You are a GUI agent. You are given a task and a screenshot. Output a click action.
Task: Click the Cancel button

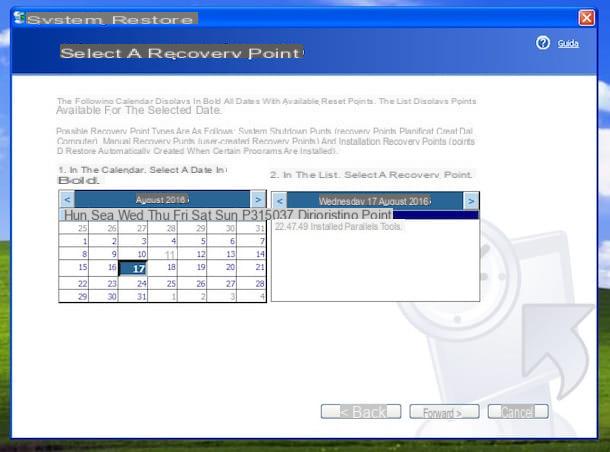coord(518,412)
